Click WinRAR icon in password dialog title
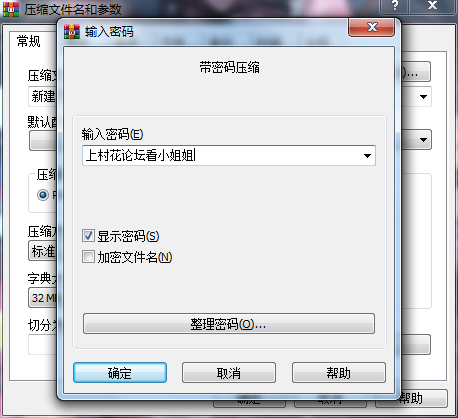 [72, 32]
